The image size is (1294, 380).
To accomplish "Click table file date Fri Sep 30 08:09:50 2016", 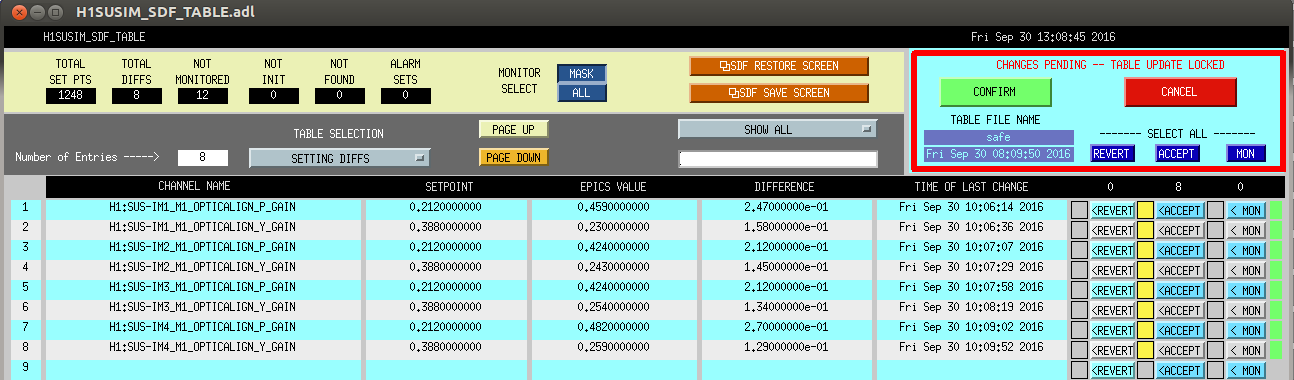I will pyautogui.click(x=998, y=154).
